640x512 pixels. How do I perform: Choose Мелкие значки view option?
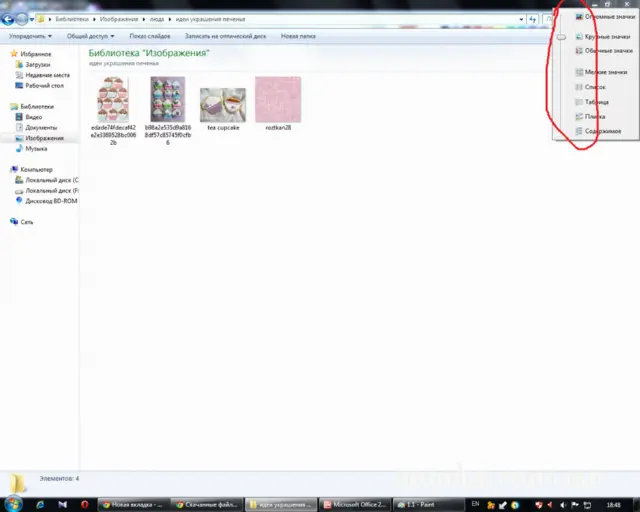click(x=601, y=72)
